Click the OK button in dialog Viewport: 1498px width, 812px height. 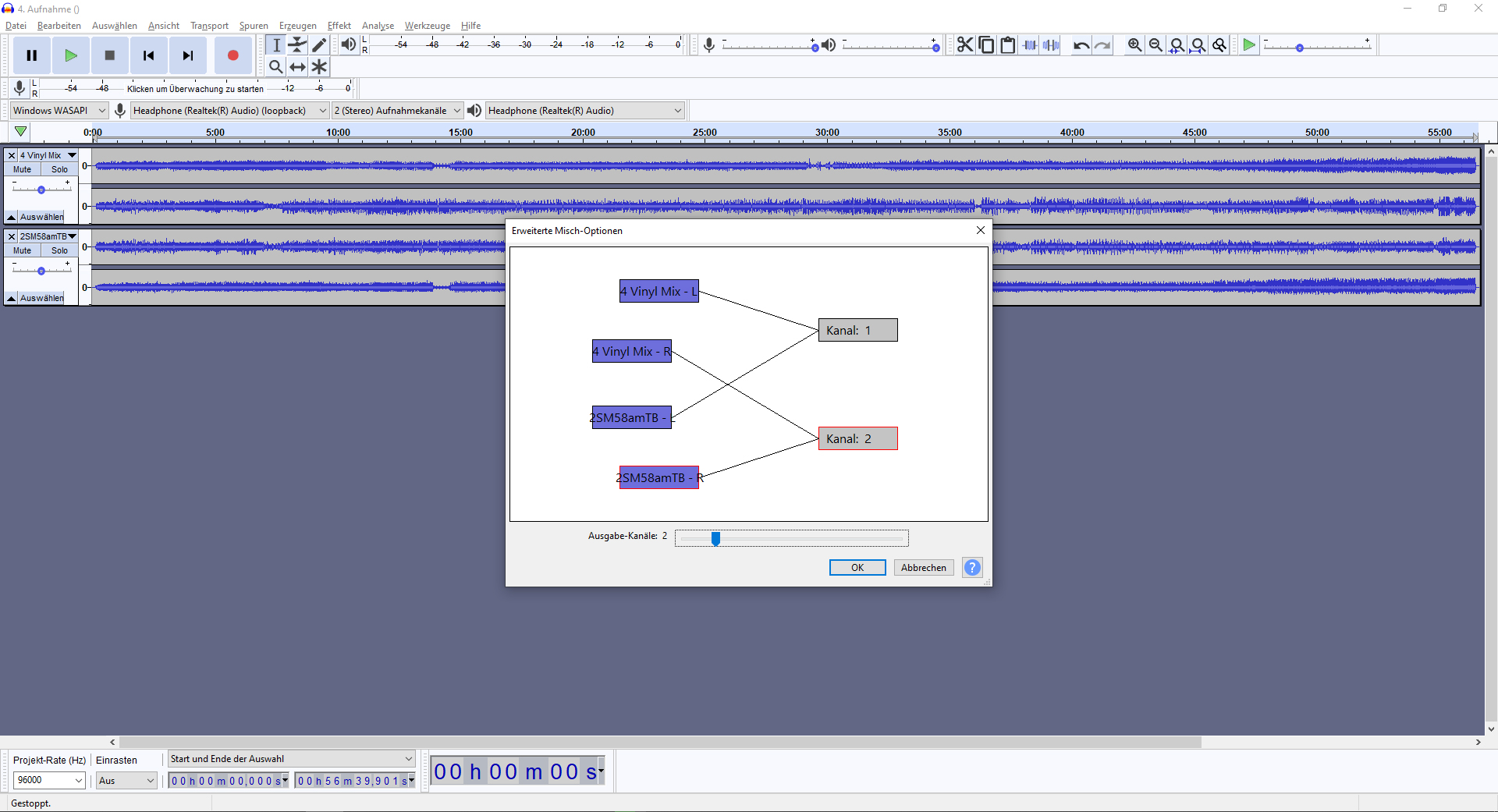point(857,567)
